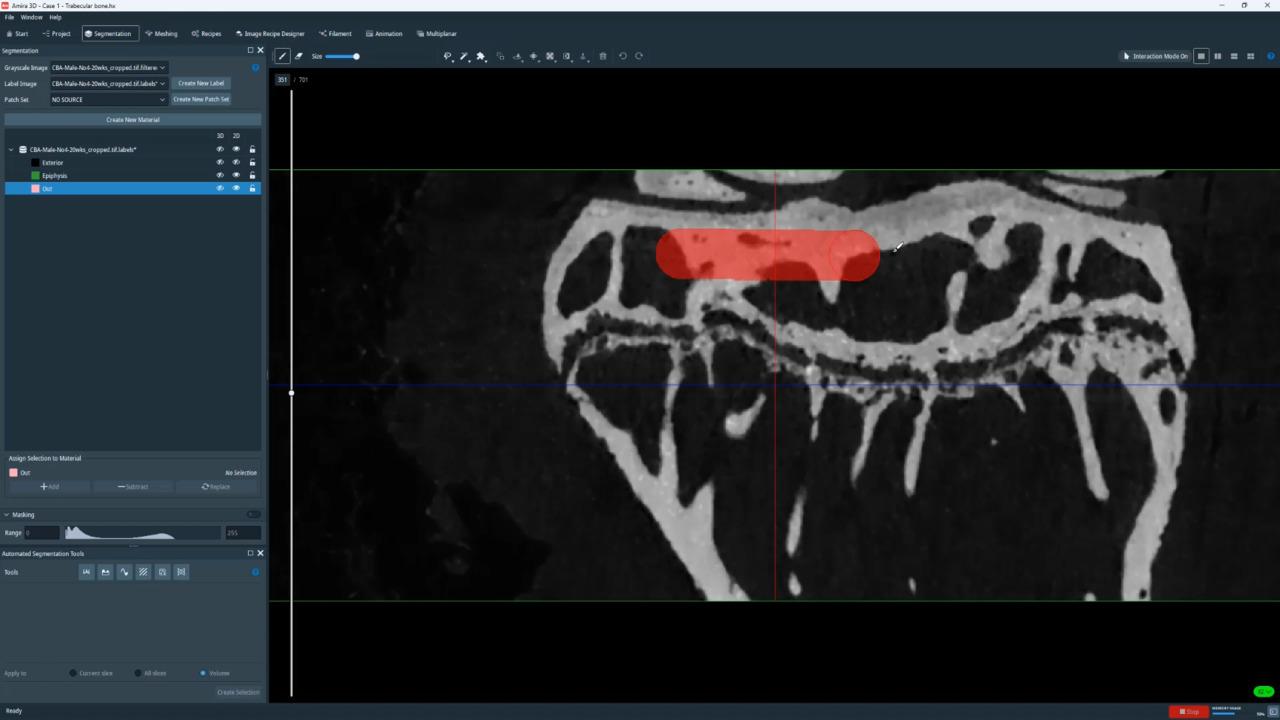Open the Window menu
Screen dimensions: 1280x720
[32, 17]
